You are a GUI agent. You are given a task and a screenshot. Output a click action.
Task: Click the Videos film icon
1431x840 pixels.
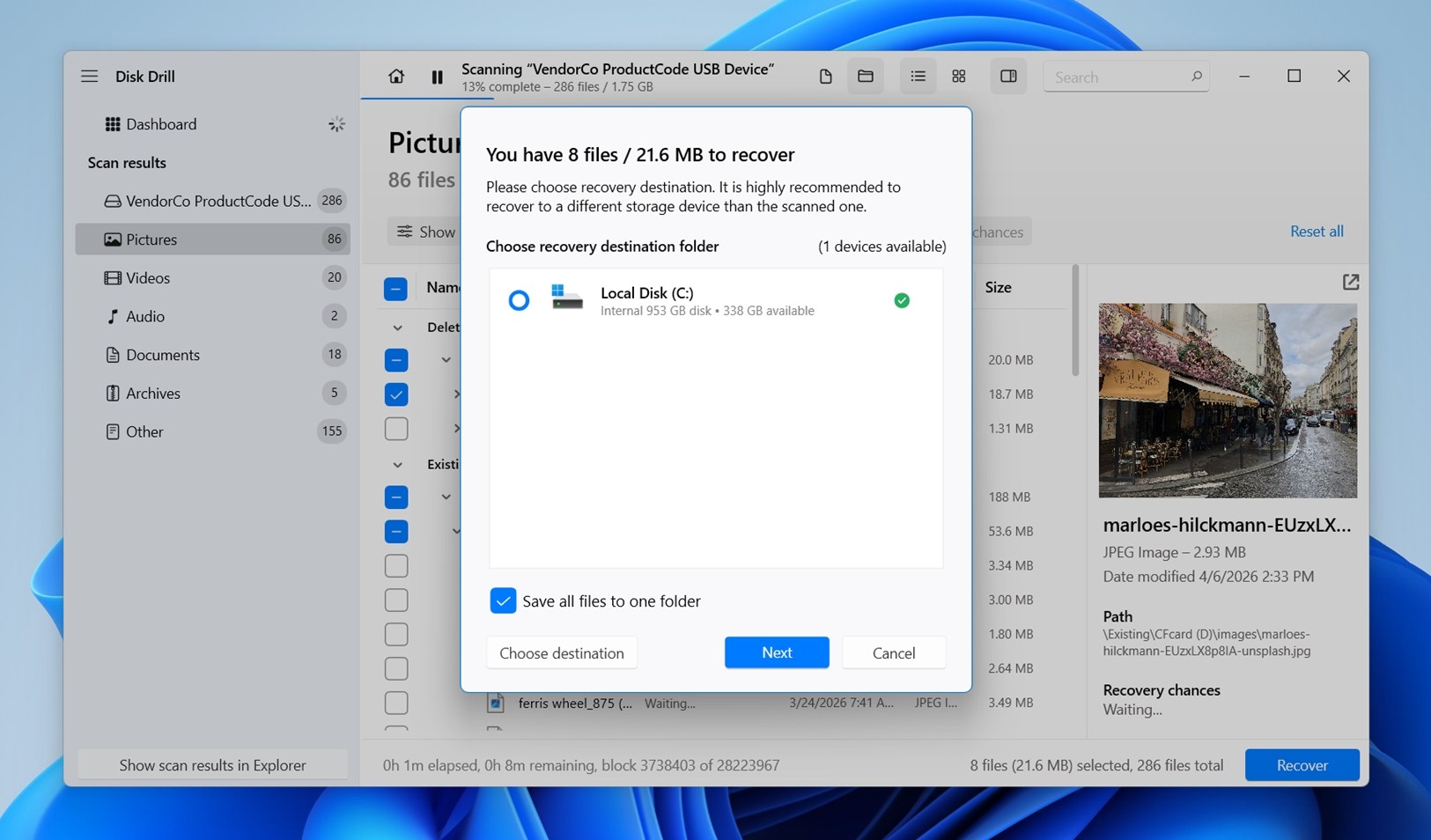pos(113,277)
